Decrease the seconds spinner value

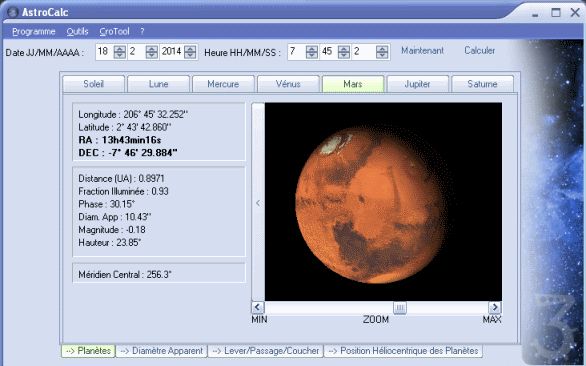[382, 55]
